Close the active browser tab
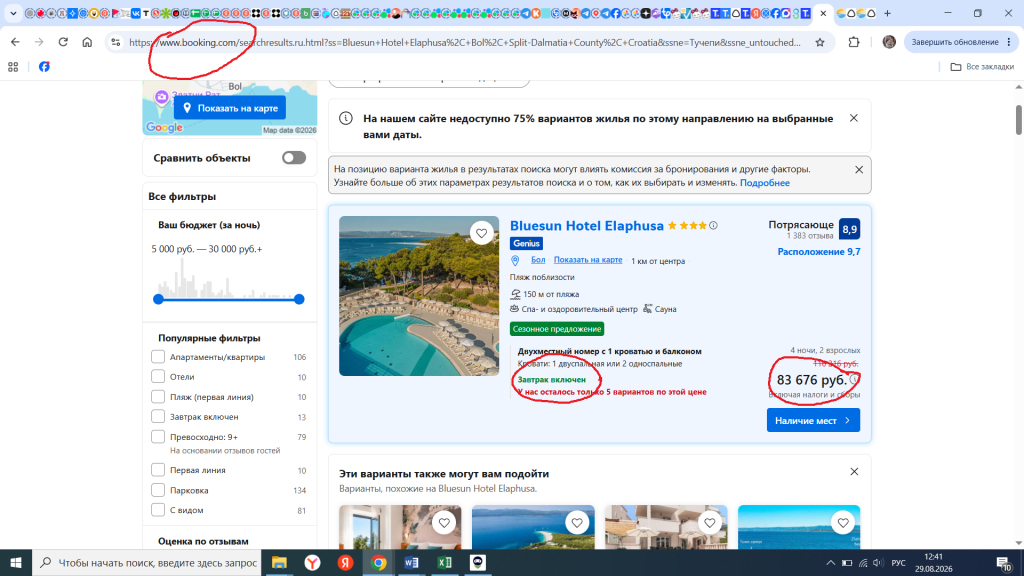The image size is (1024, 576). point(823,13)
